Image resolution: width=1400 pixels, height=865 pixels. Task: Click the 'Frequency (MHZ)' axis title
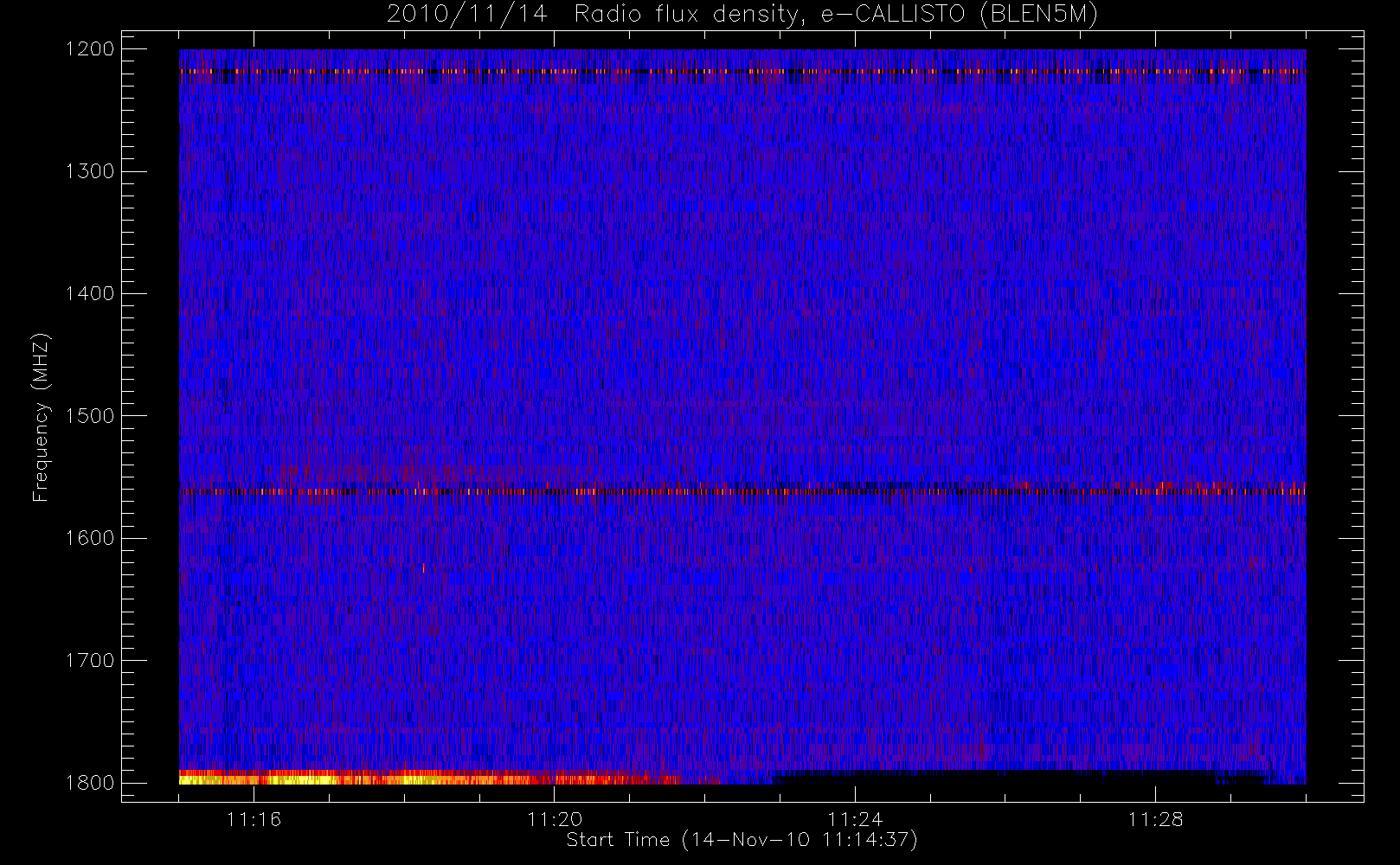(41, 417)
